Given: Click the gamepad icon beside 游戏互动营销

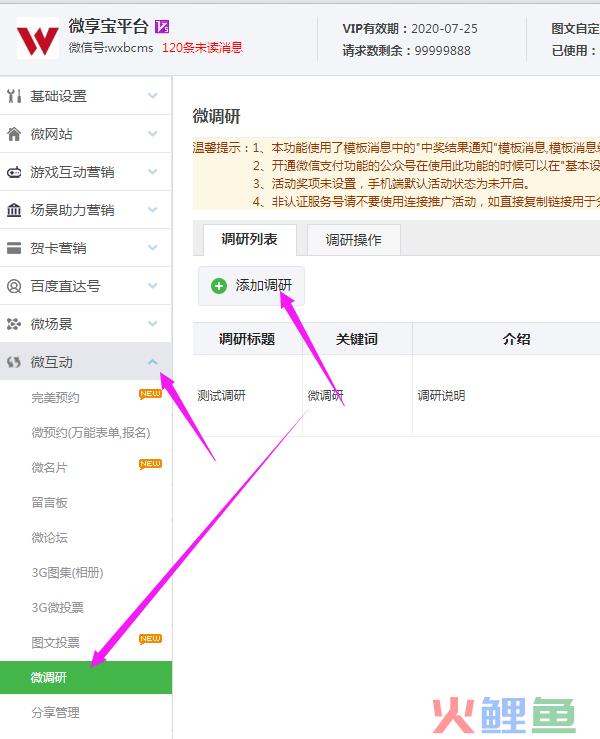Looking at the screenshot, I should [14, 172].
